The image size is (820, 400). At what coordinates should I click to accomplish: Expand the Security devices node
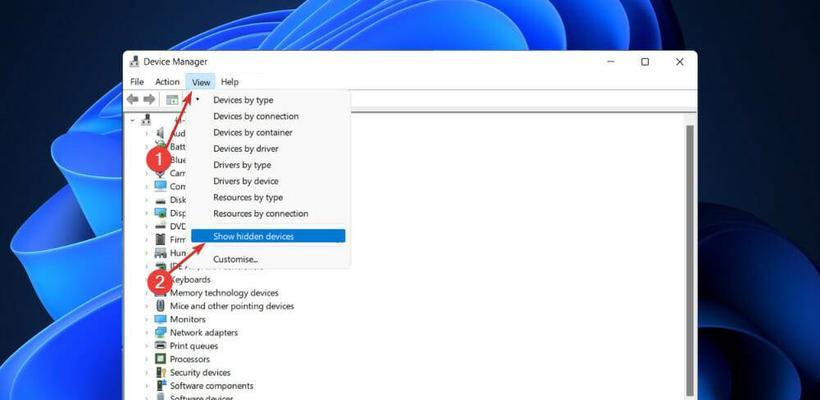pos(147,372)
